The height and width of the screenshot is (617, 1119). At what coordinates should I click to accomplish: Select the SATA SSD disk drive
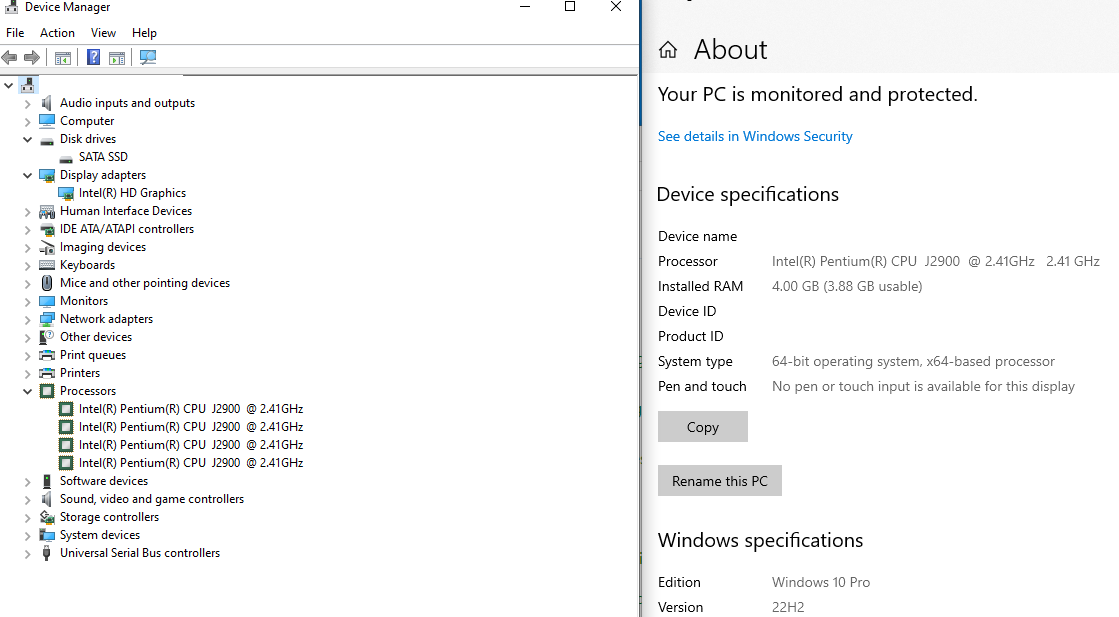tap(103, 157)
